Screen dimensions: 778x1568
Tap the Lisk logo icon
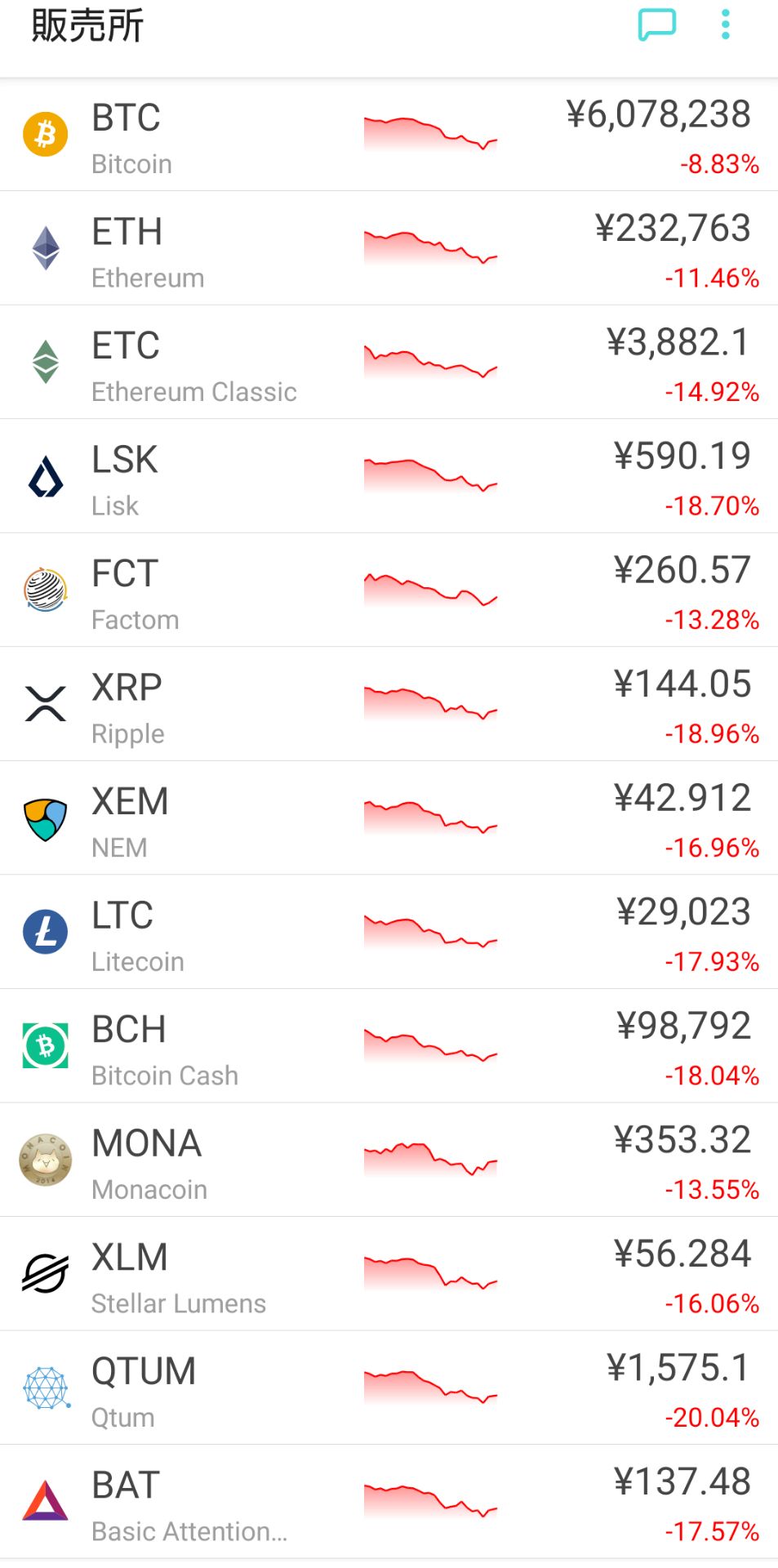[x=46, y=476]
